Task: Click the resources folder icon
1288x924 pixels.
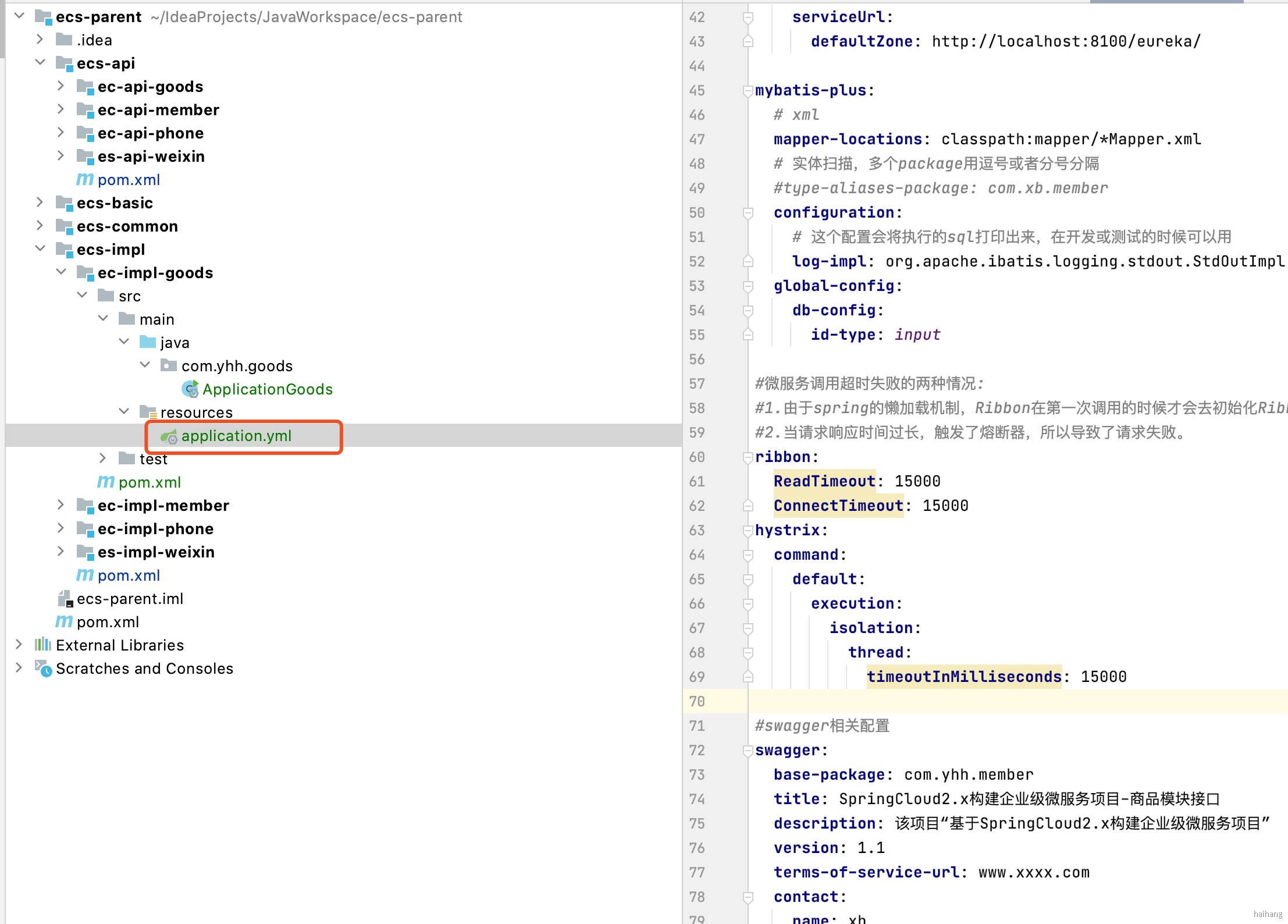Action: coord(148,412)
